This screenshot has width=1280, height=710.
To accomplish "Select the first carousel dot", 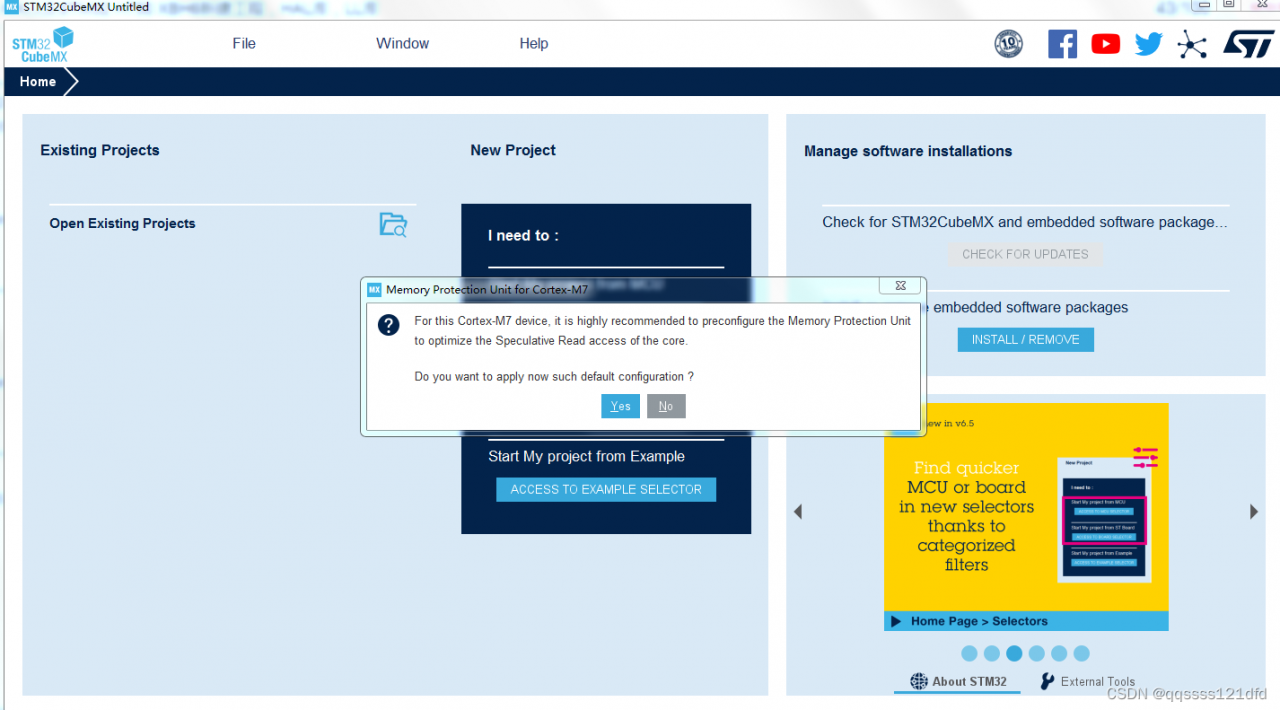I will [969, 653].
